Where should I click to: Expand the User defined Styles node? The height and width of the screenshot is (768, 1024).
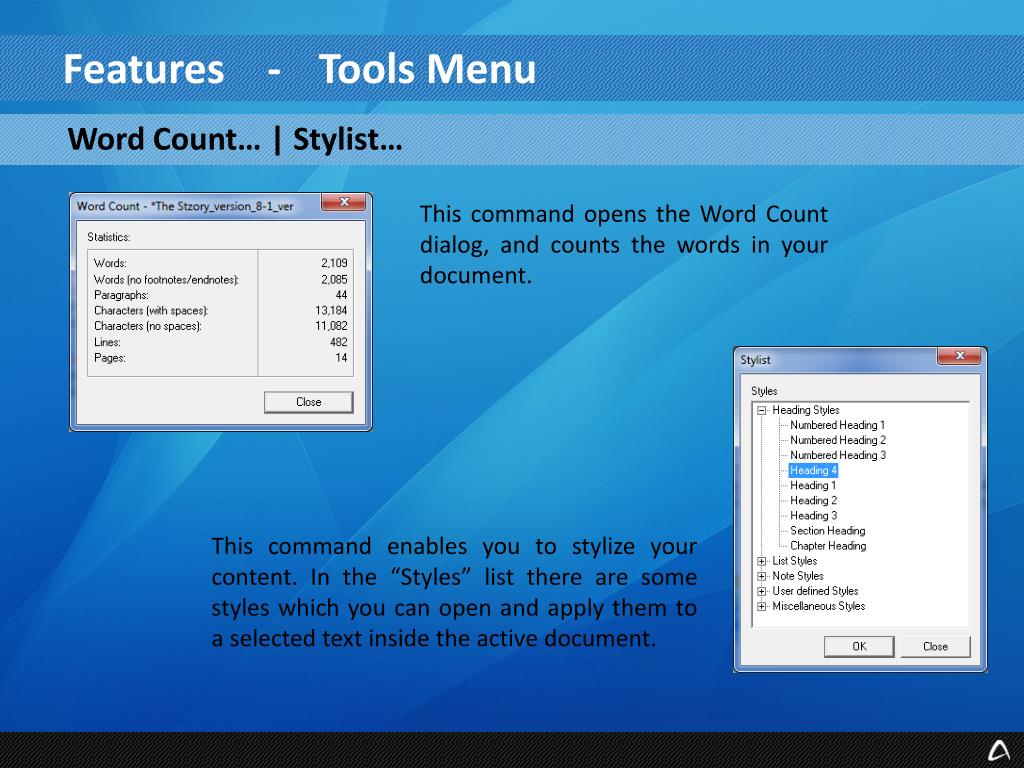point(761,592)
